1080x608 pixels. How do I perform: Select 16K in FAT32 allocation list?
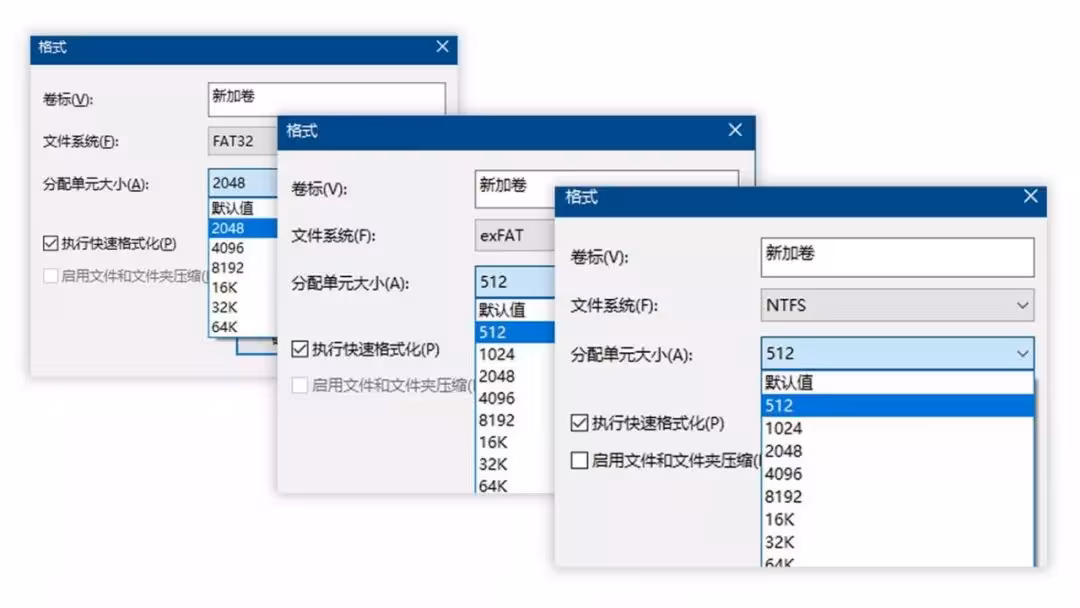point(243,287)
